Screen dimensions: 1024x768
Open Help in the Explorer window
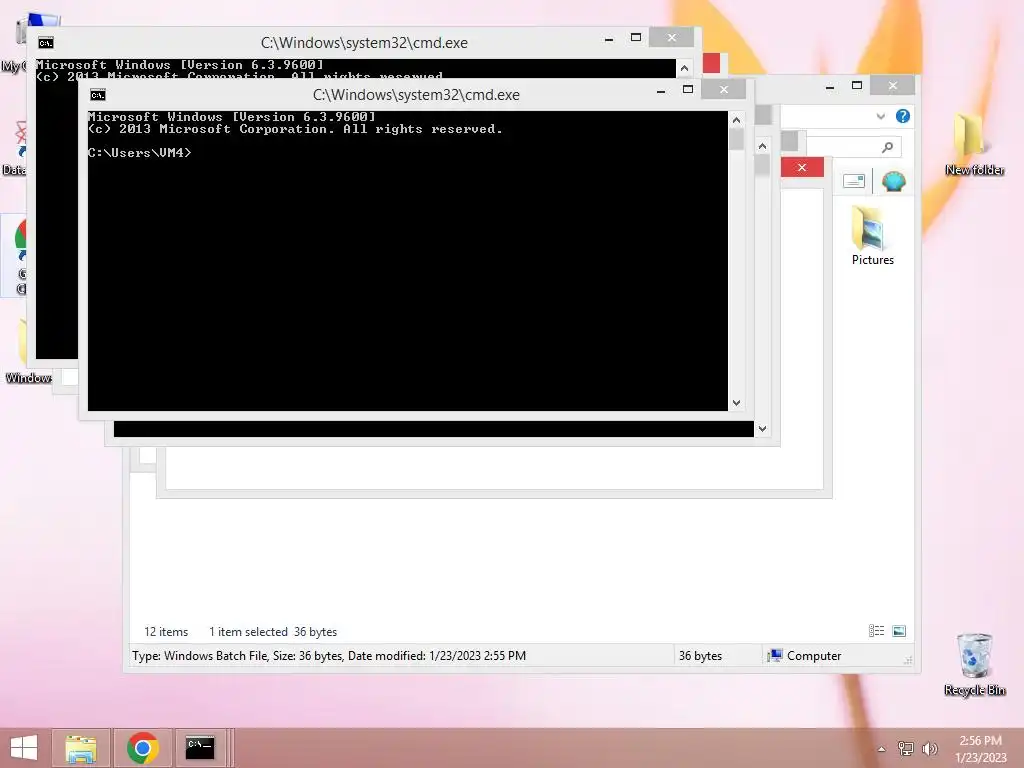click(903, 116)
